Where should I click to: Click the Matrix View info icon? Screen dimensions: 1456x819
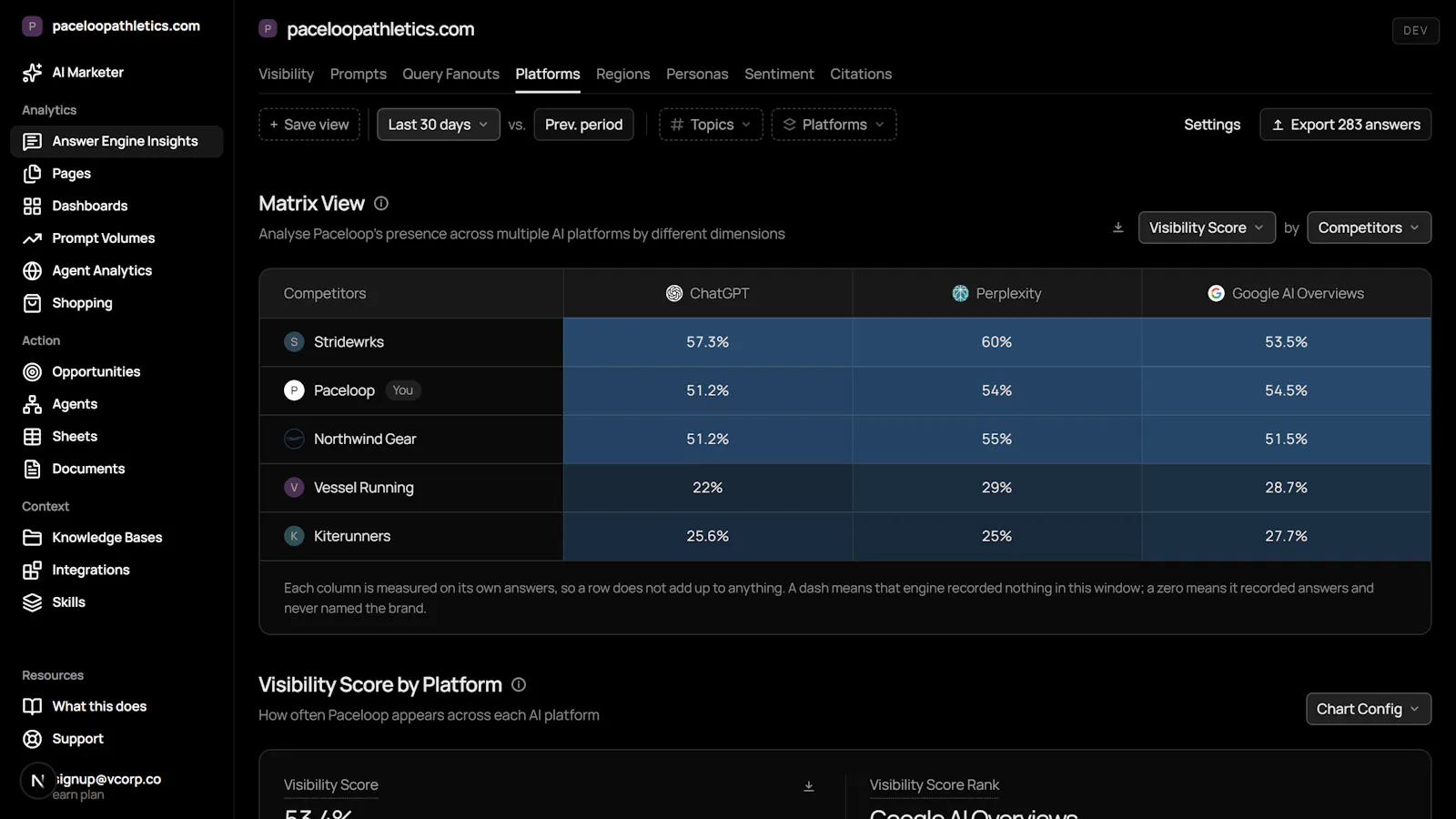tap(381, 204)
